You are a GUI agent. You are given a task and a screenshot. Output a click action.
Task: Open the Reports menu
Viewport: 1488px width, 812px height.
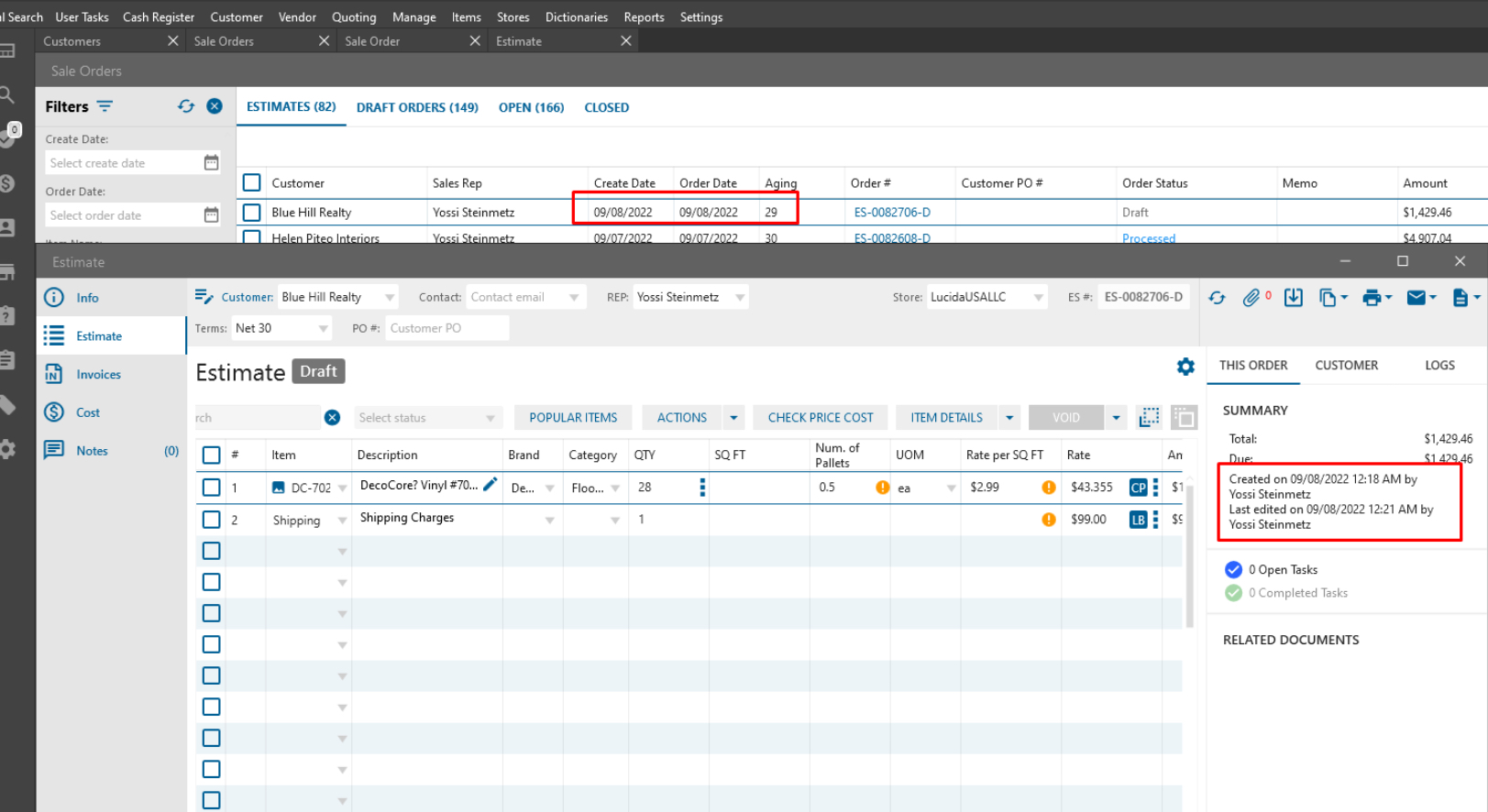pyautogui.click(x=644, y=17)
